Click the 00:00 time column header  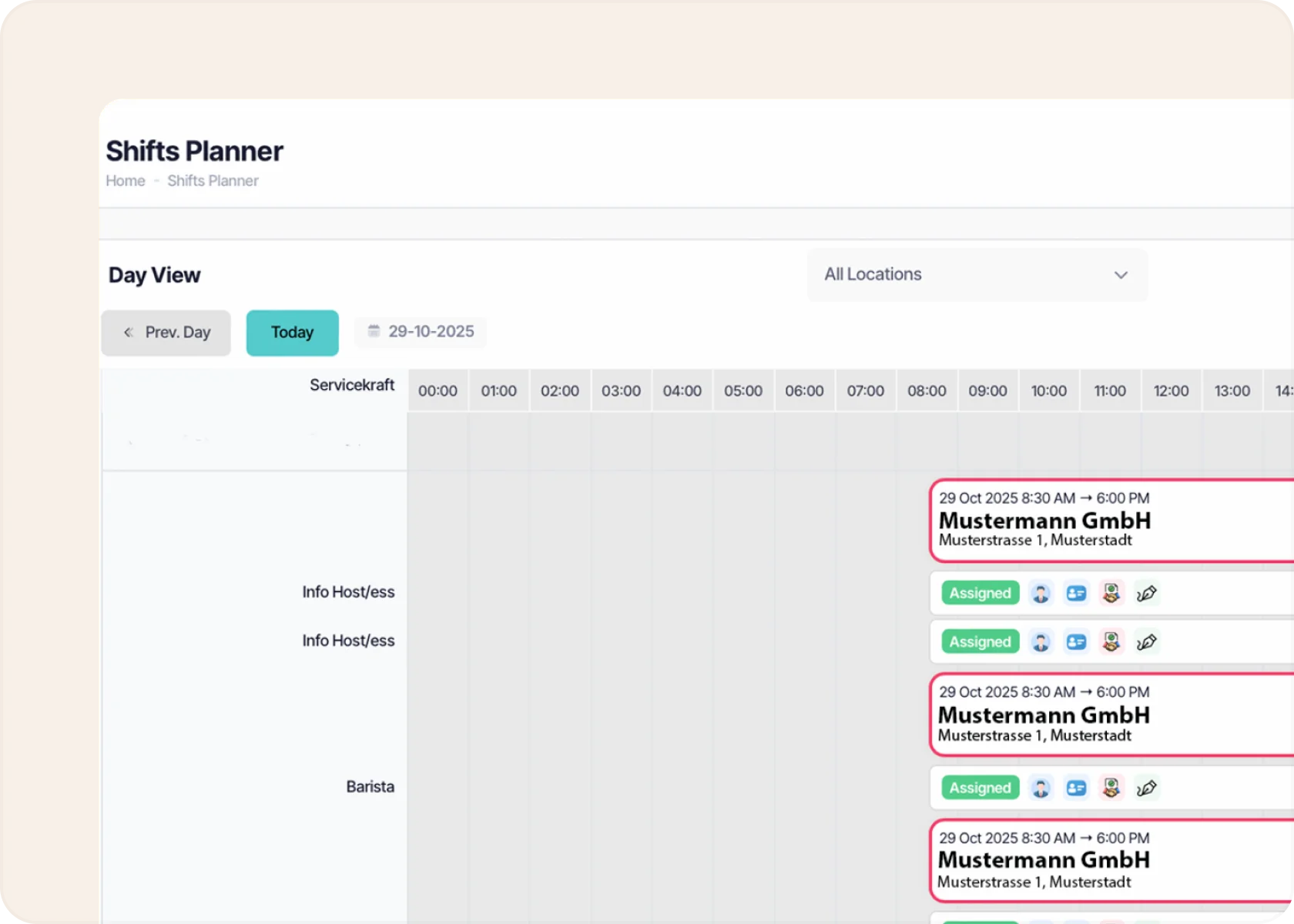437,391
